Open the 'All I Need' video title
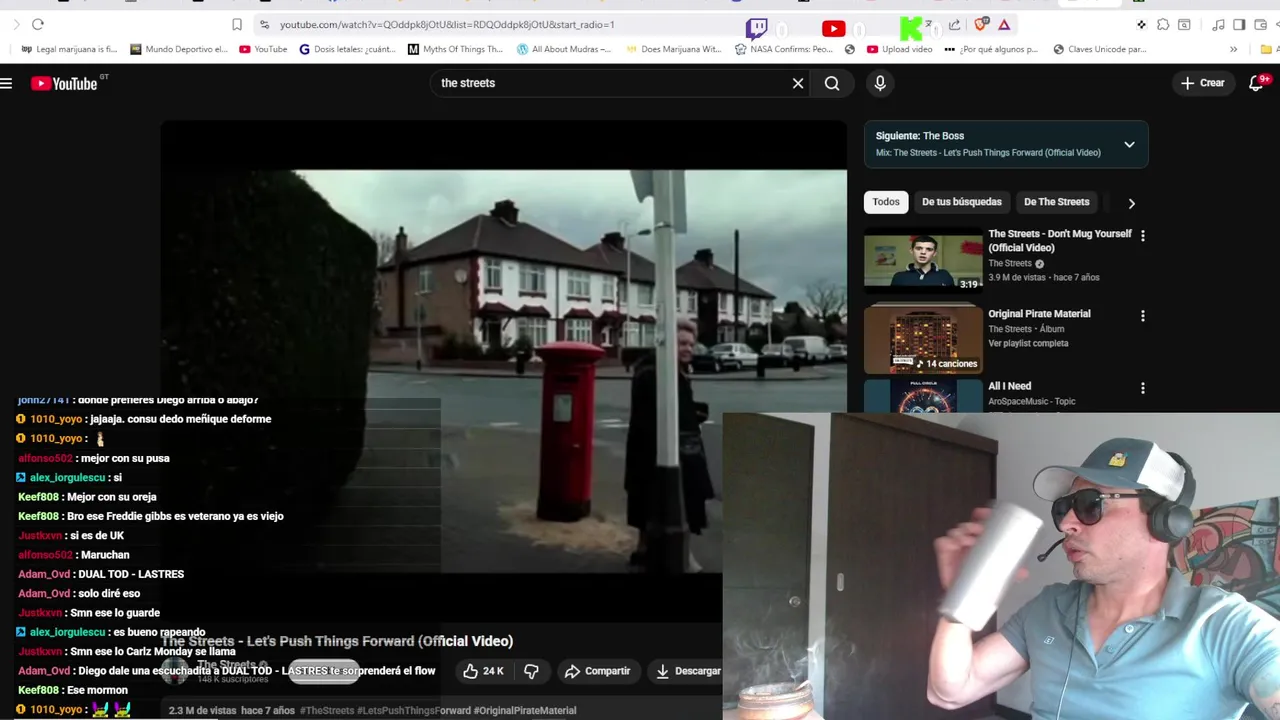 tap(1009, 386)
